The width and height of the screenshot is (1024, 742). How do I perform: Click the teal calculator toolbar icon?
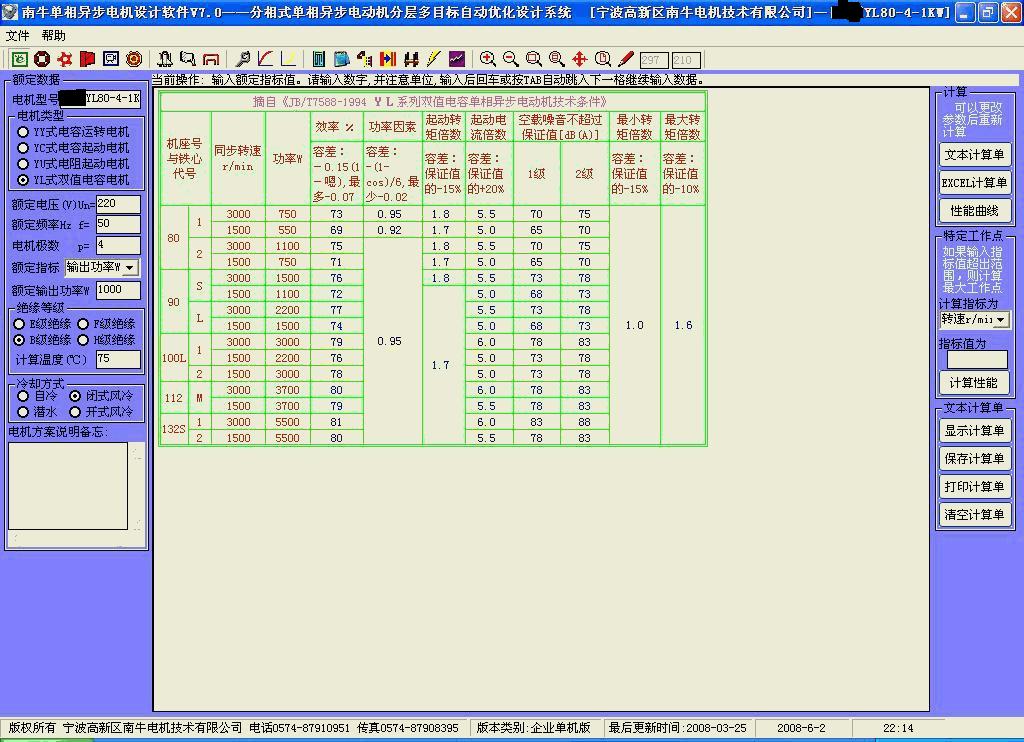(x=319, y=59)
